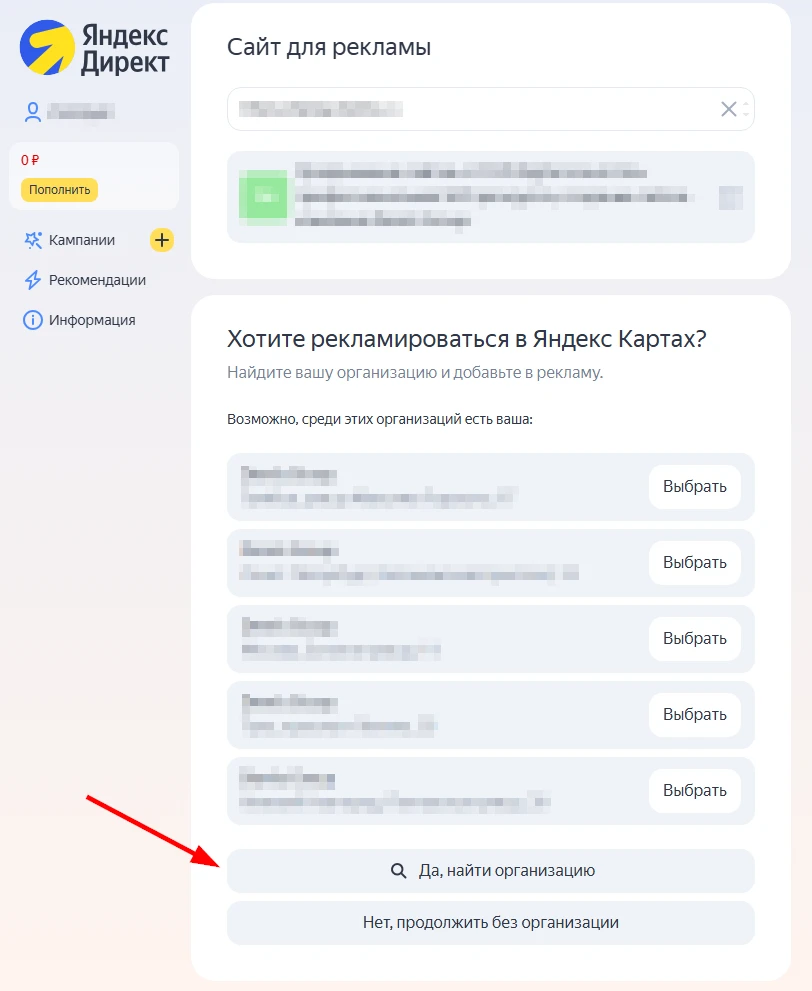Choose the third organization via Выбрать
Image resolution: width=812 pixels, height=991 pixels.
694,639
